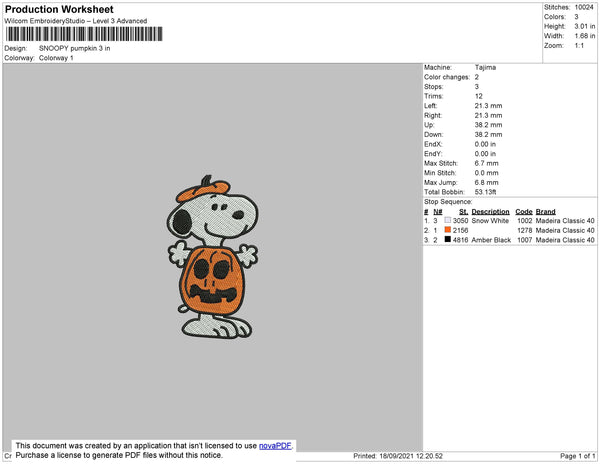Select the 'Down:' label
This screenshot has width=600, height=464.
434,134
